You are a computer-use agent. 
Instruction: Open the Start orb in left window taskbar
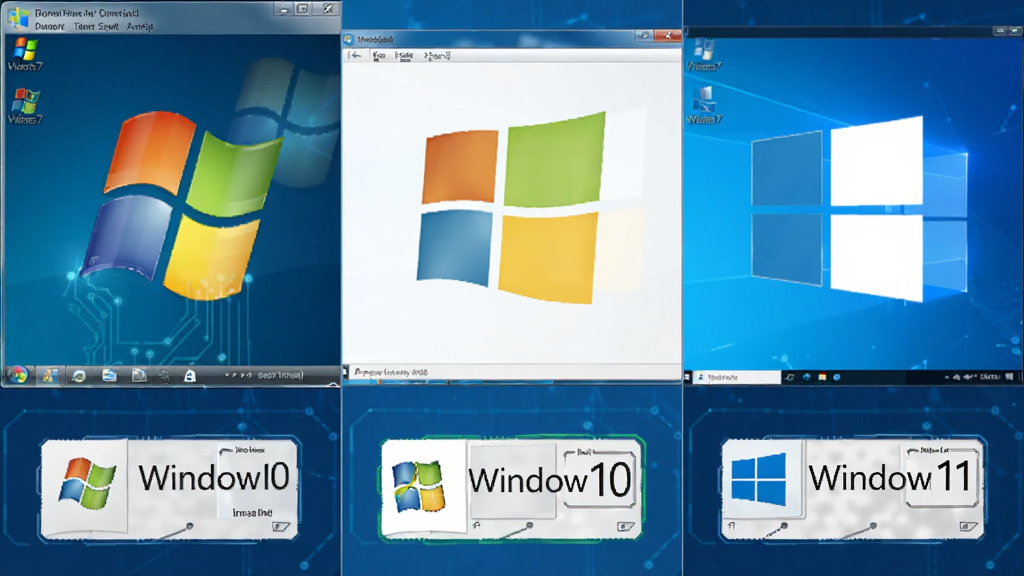[18, 375]
